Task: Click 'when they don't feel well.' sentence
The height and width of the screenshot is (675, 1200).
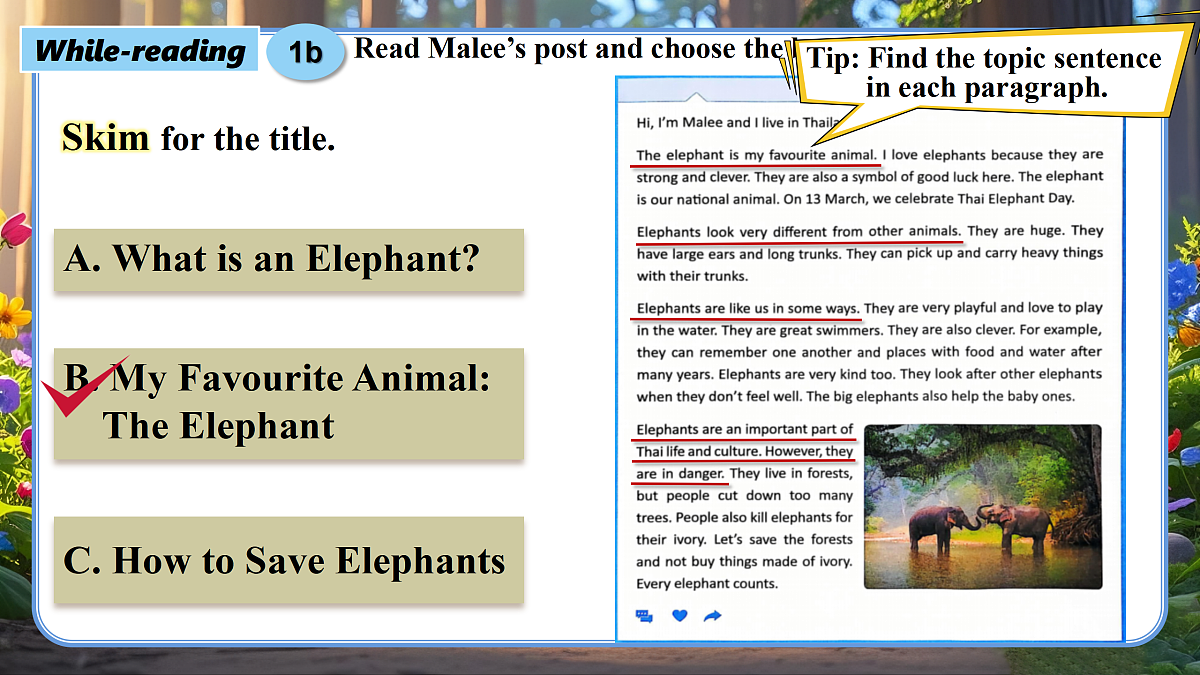Action: (719, 396)
